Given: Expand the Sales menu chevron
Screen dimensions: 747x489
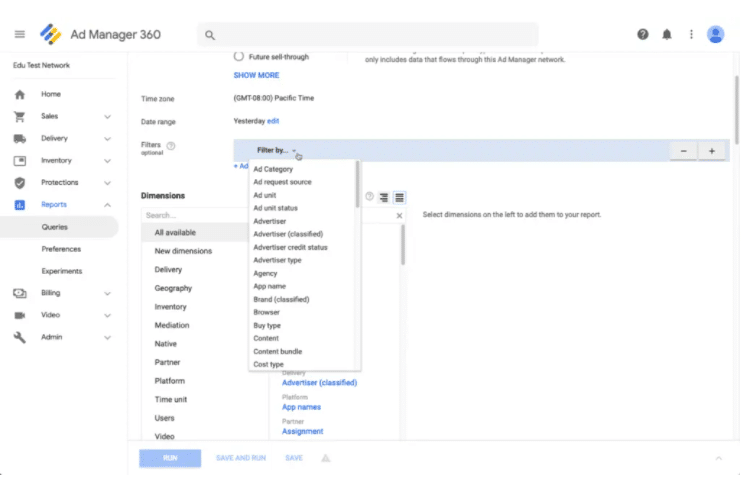Looking at the screenshot, I should click(108, 117).
